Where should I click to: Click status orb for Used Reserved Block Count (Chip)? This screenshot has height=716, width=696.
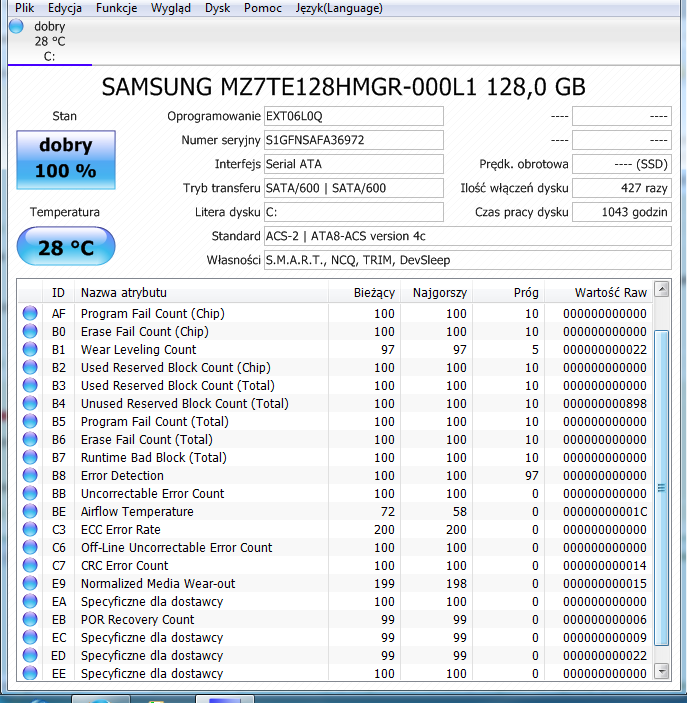coord(30,367)
